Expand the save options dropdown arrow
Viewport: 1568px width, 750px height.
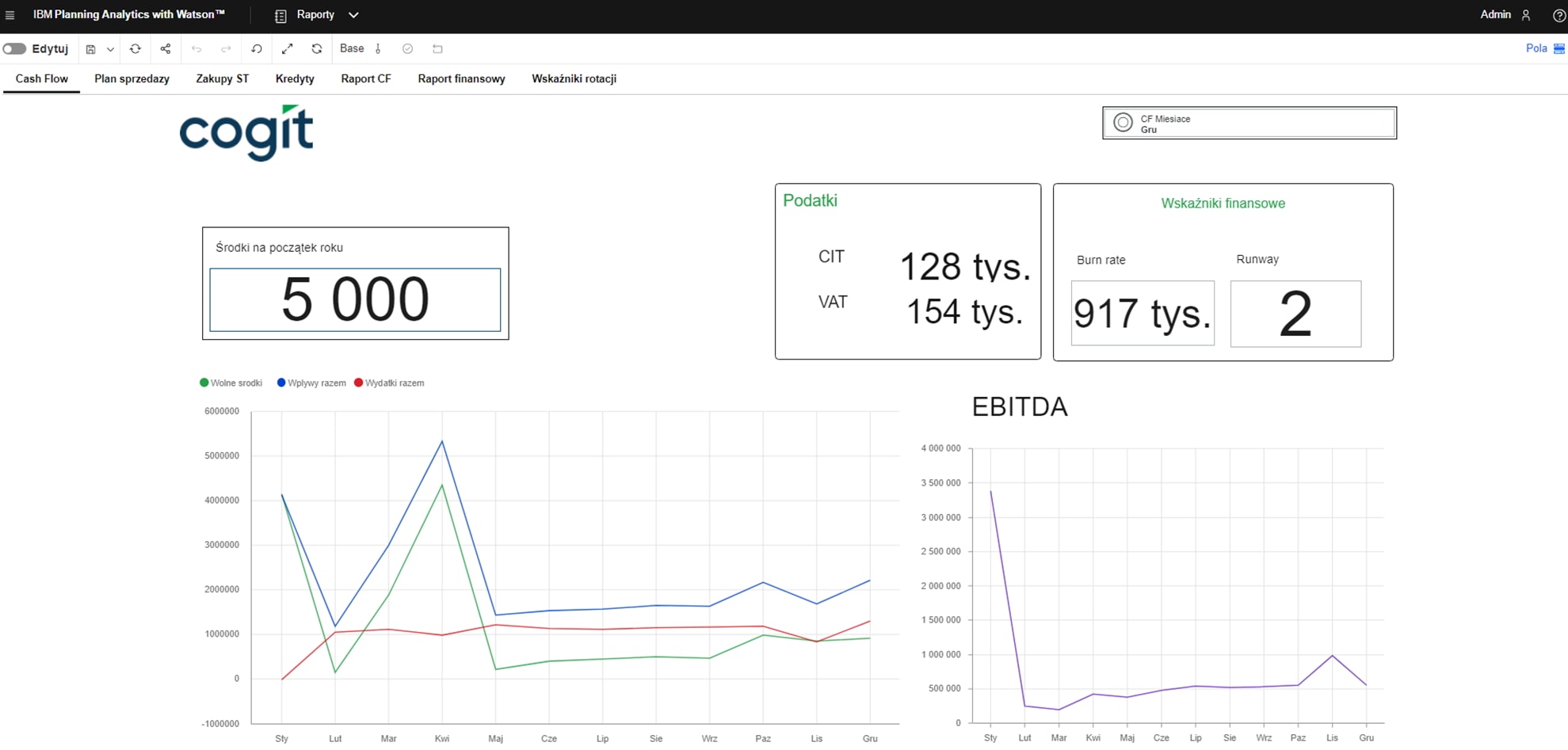[110, 49]
